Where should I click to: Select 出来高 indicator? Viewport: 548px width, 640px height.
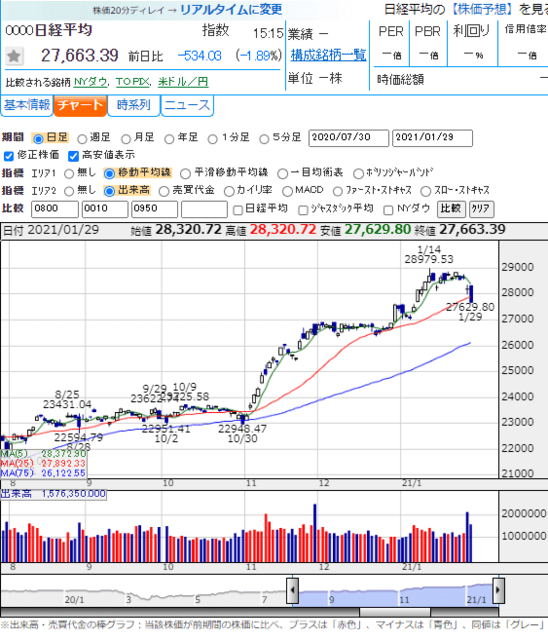click(x=109, y=191)
